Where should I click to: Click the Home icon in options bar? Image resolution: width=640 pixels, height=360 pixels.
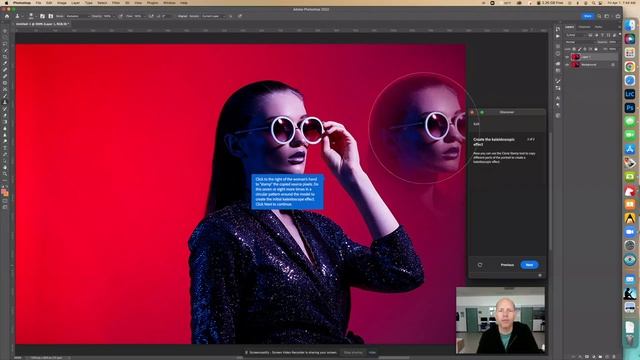[7, 16]
